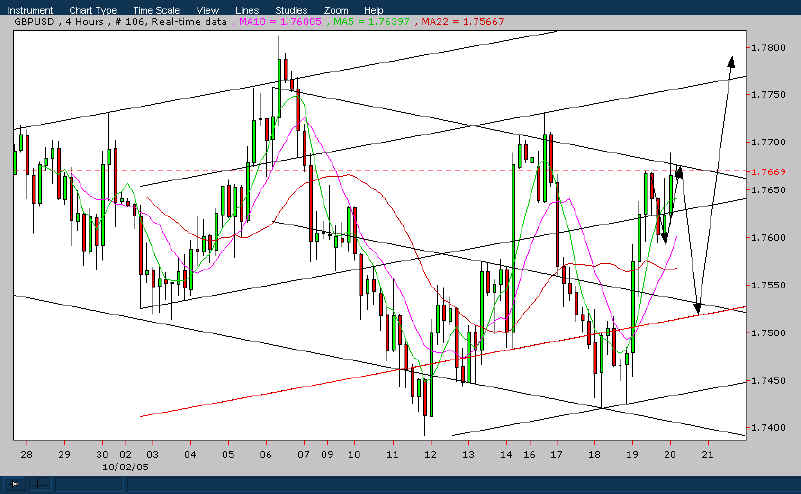
Task: Click the 07 date label on time axis
Action: point(304,454)
